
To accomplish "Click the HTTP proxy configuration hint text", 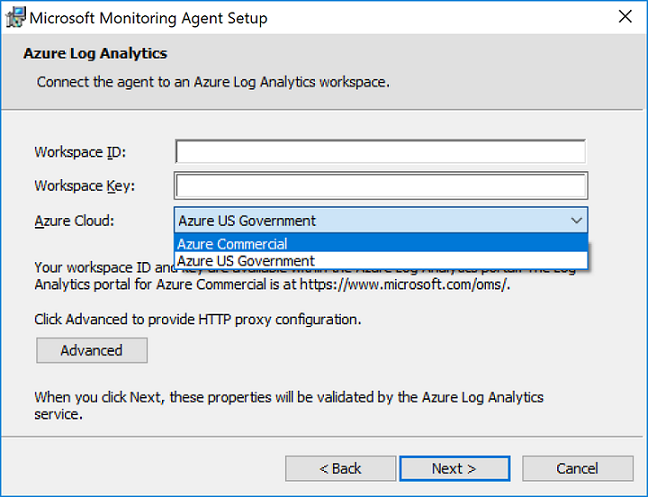I will click(x=197, y=320).
